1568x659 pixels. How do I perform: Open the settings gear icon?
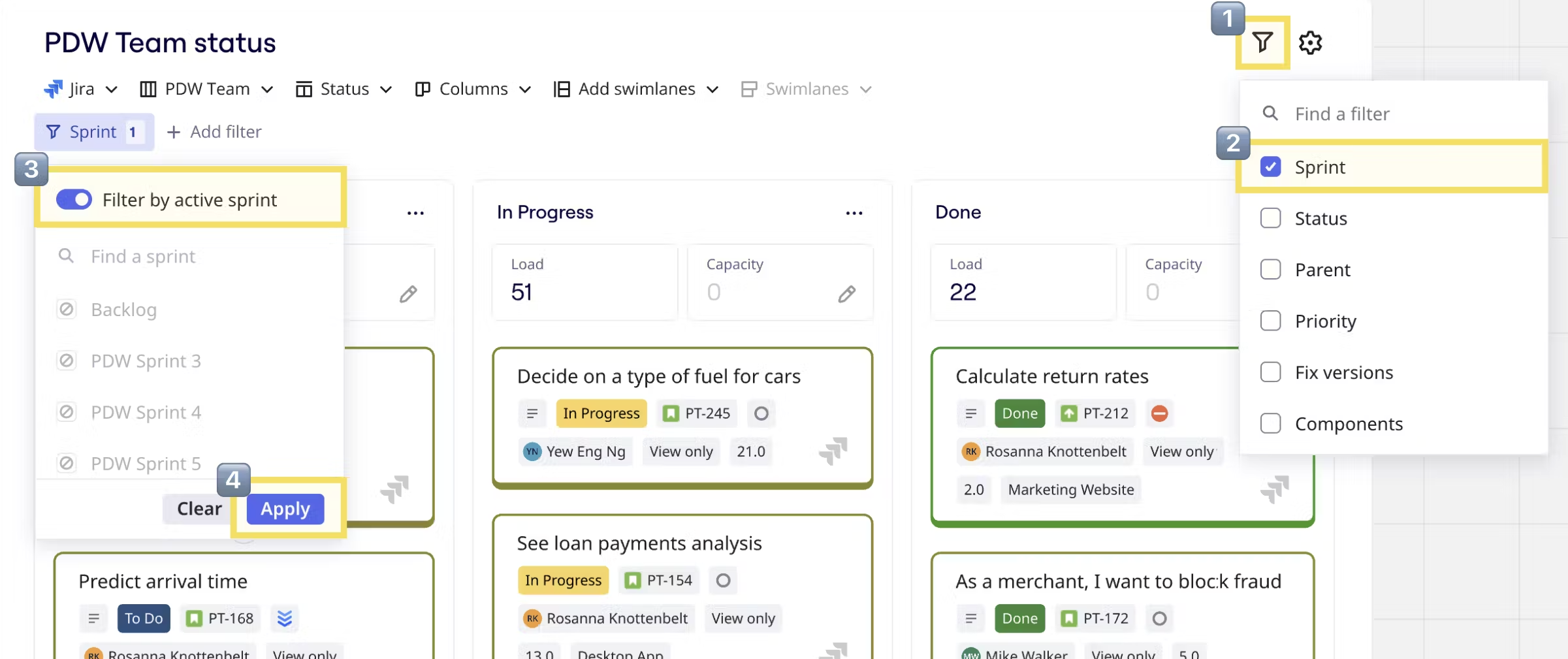point(1309,43)
